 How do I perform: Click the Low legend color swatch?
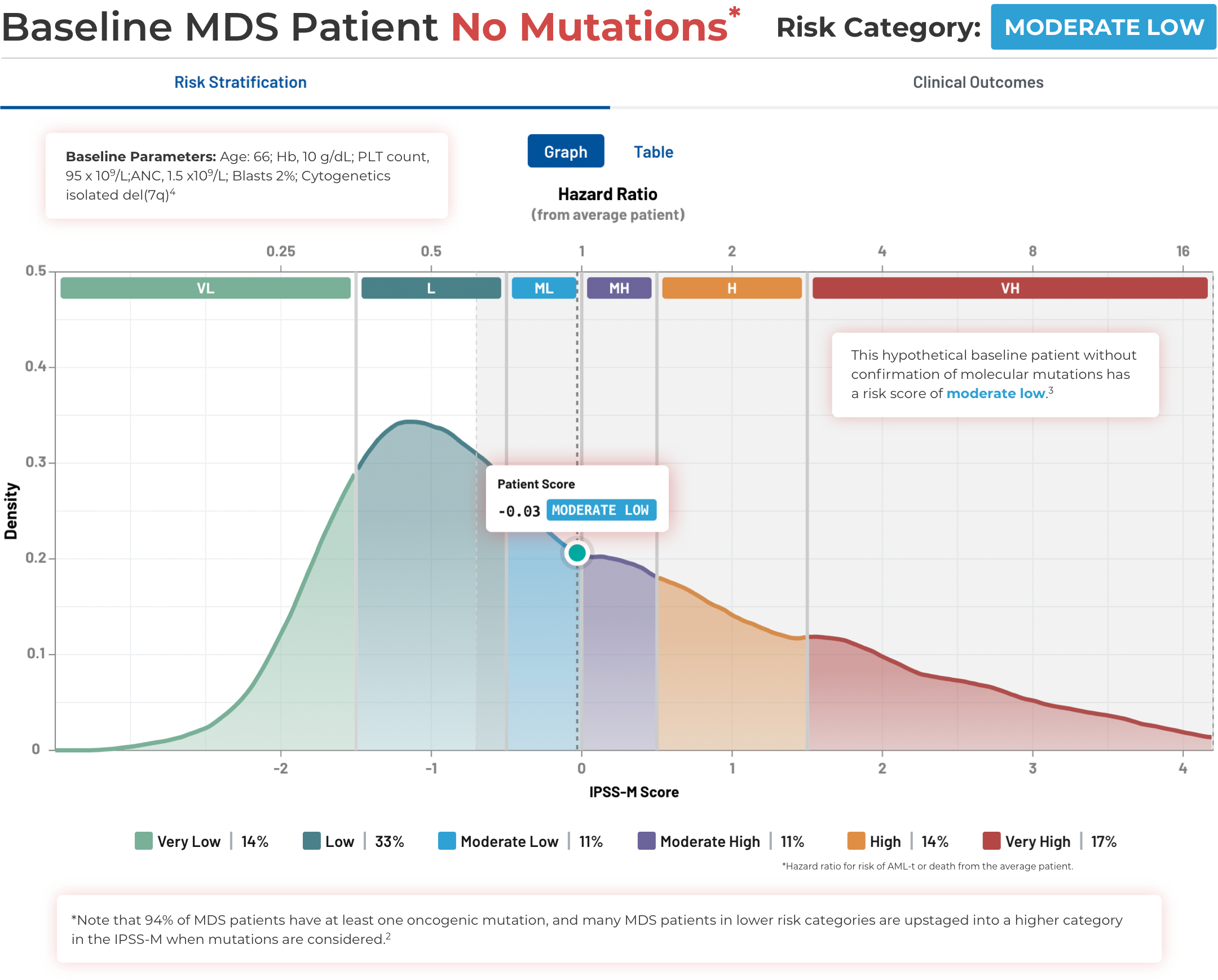tap(311, 841)
